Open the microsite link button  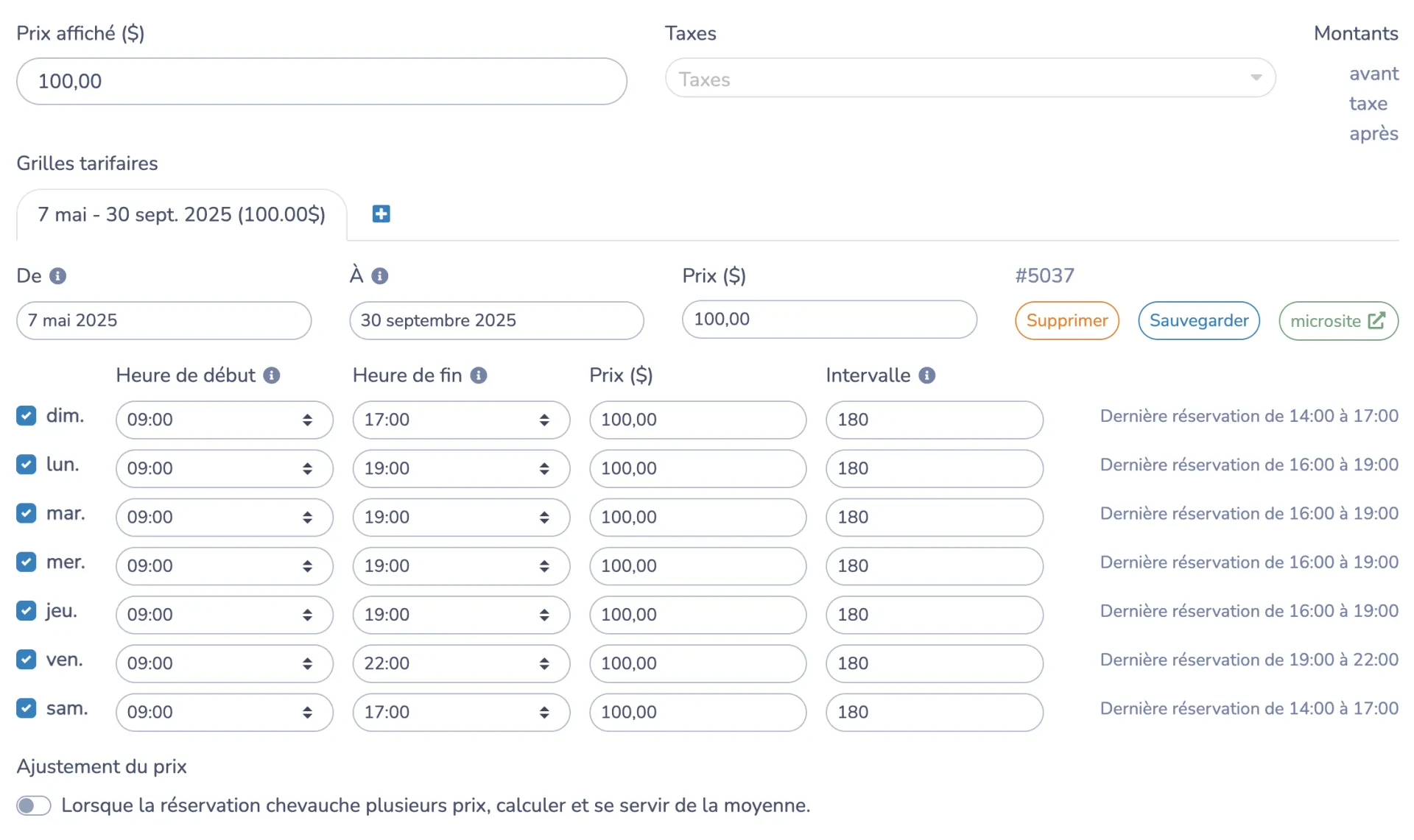pos(1338,321)
